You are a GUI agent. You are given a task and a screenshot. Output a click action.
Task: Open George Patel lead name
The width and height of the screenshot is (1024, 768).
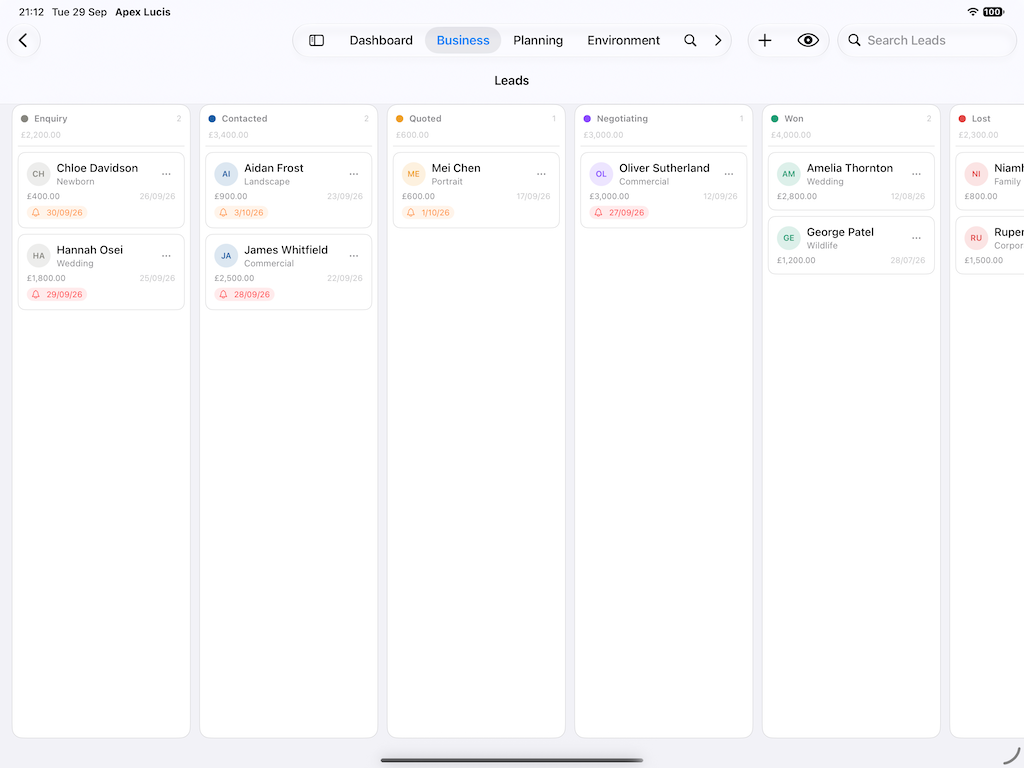pyautogui.click(x=840, y=232)
